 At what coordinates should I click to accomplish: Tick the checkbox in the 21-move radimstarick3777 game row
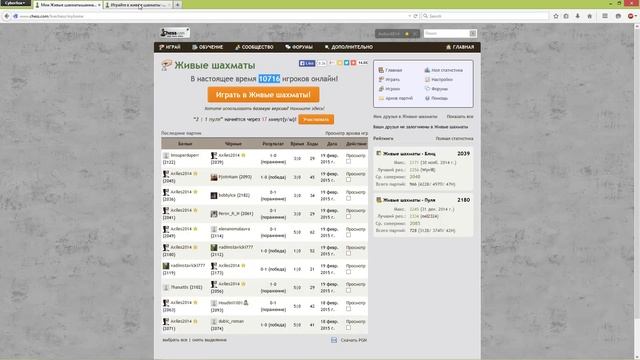click(x=348, y=272)
